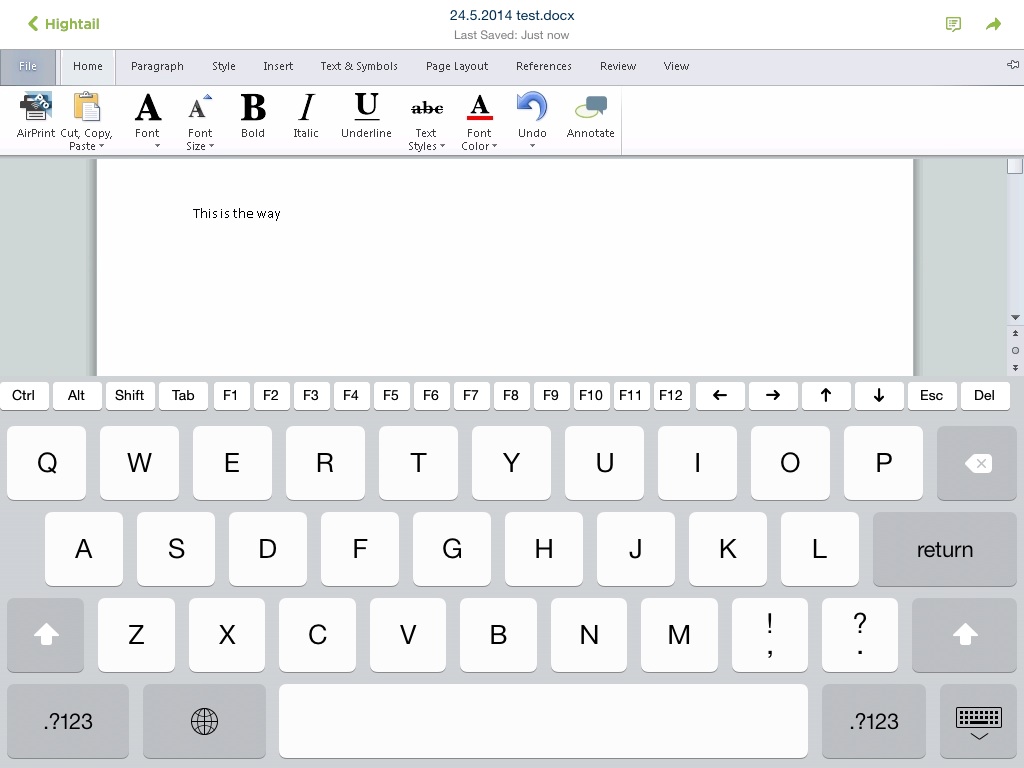Toggle Italic text formatting

306,108
